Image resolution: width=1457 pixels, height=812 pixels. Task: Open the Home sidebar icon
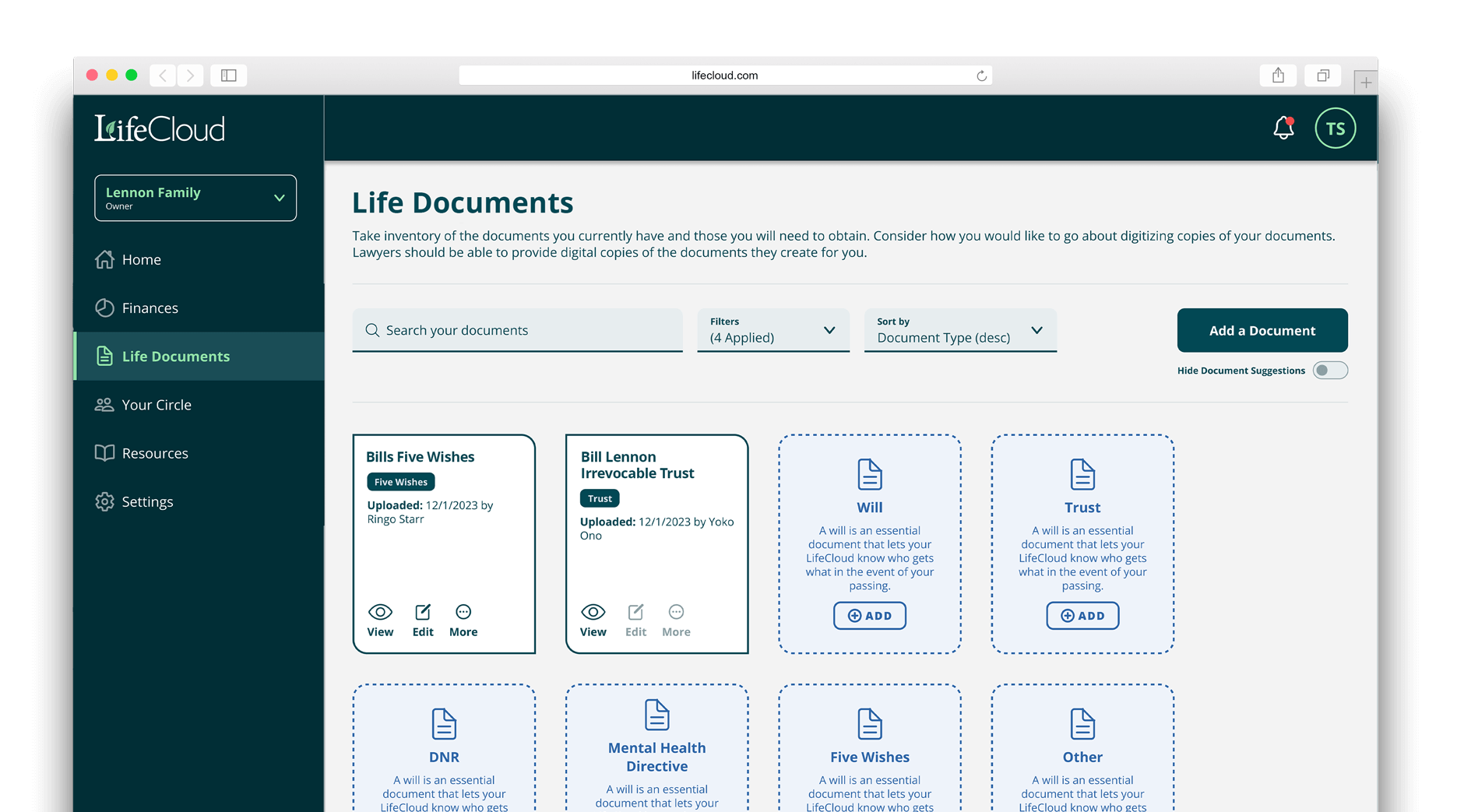tap(105, 259)
